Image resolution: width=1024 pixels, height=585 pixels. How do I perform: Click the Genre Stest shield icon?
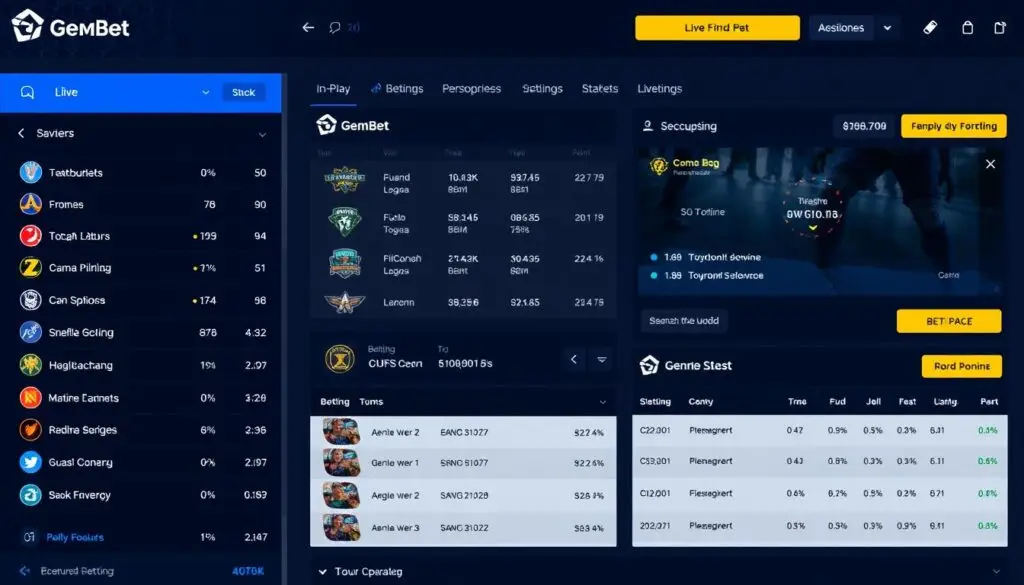tap(650, 366)
